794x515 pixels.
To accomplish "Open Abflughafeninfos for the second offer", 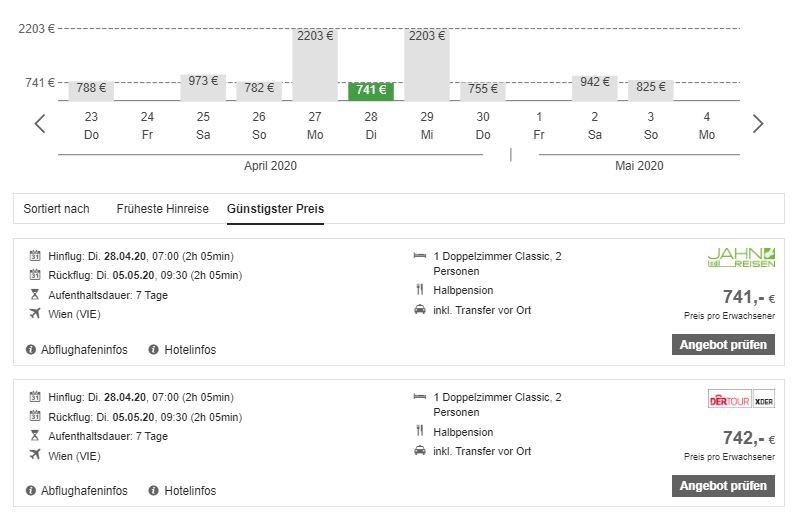I will click(x=84, y=491).
